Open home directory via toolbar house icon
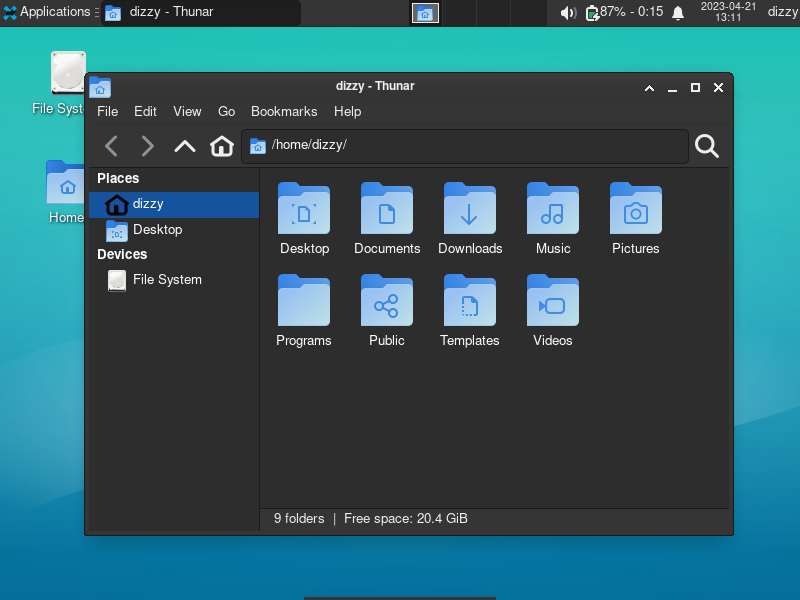This screenshot has width=800, height=600. [221, 146]
